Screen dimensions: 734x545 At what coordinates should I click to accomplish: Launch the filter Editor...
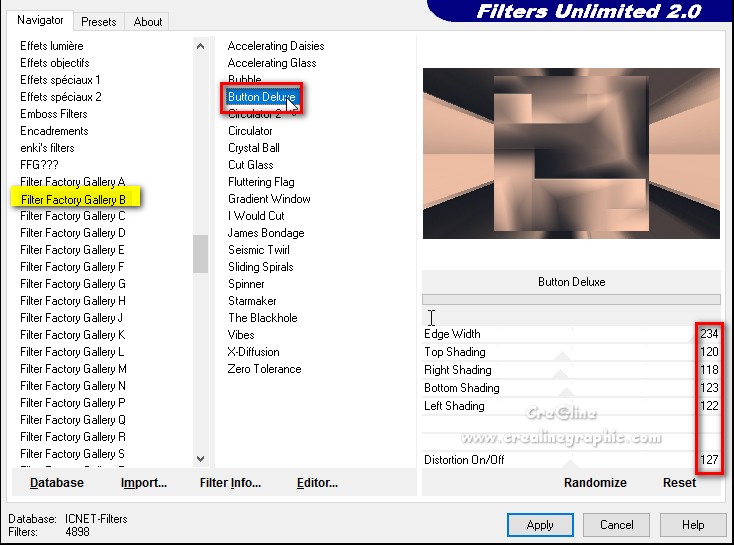pyautogui.click(x=317, y=482)
